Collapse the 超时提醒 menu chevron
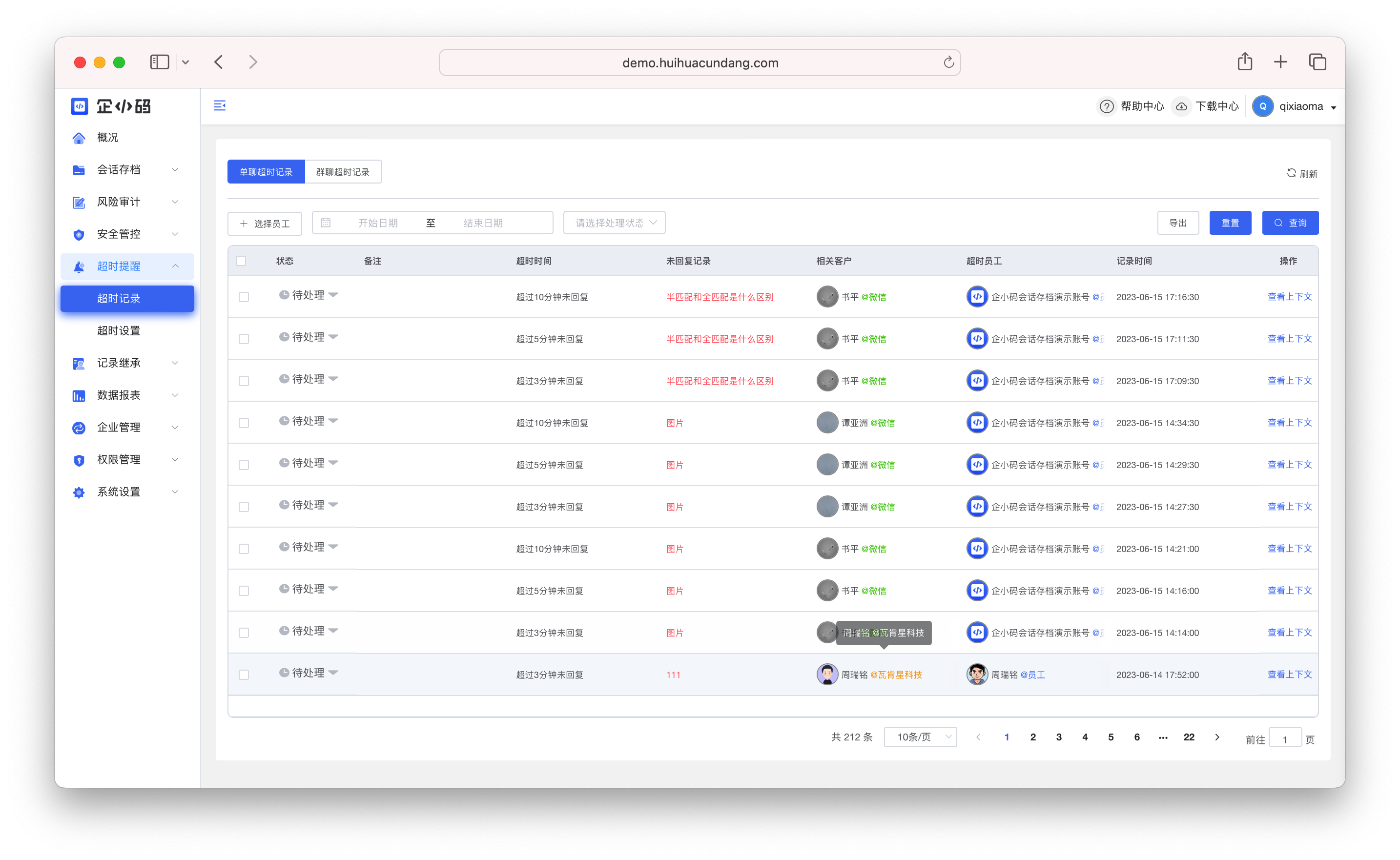The image size is (1400, 860). 175,266
